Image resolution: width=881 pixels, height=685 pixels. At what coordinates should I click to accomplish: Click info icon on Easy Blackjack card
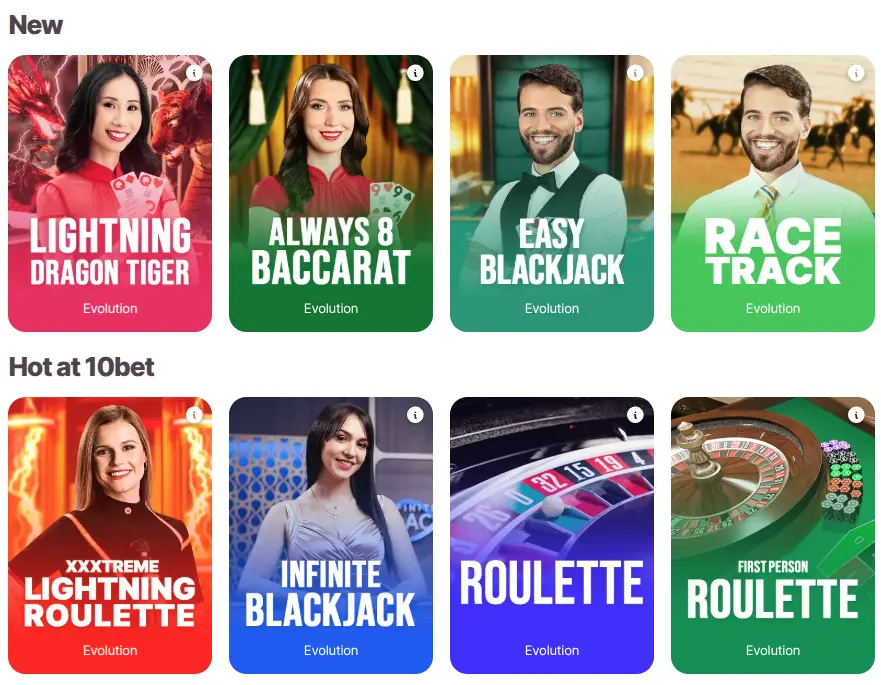click(x=635, y=73)
